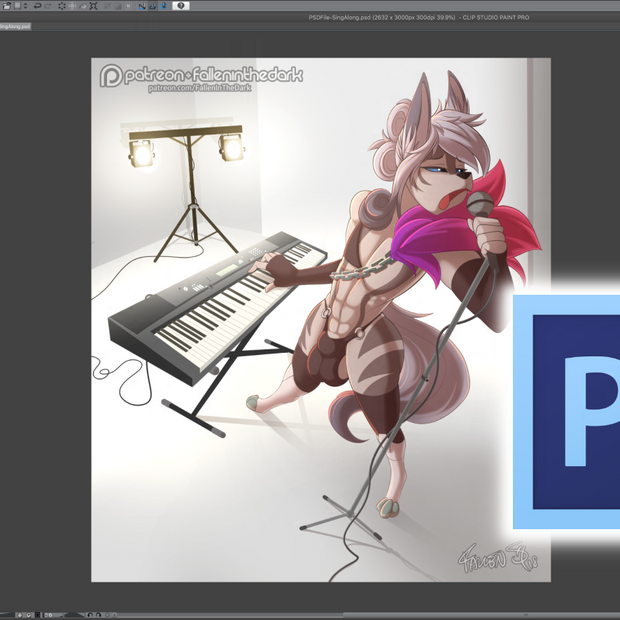Toggle Show Border of Selected Area

(x=129, y=6)
